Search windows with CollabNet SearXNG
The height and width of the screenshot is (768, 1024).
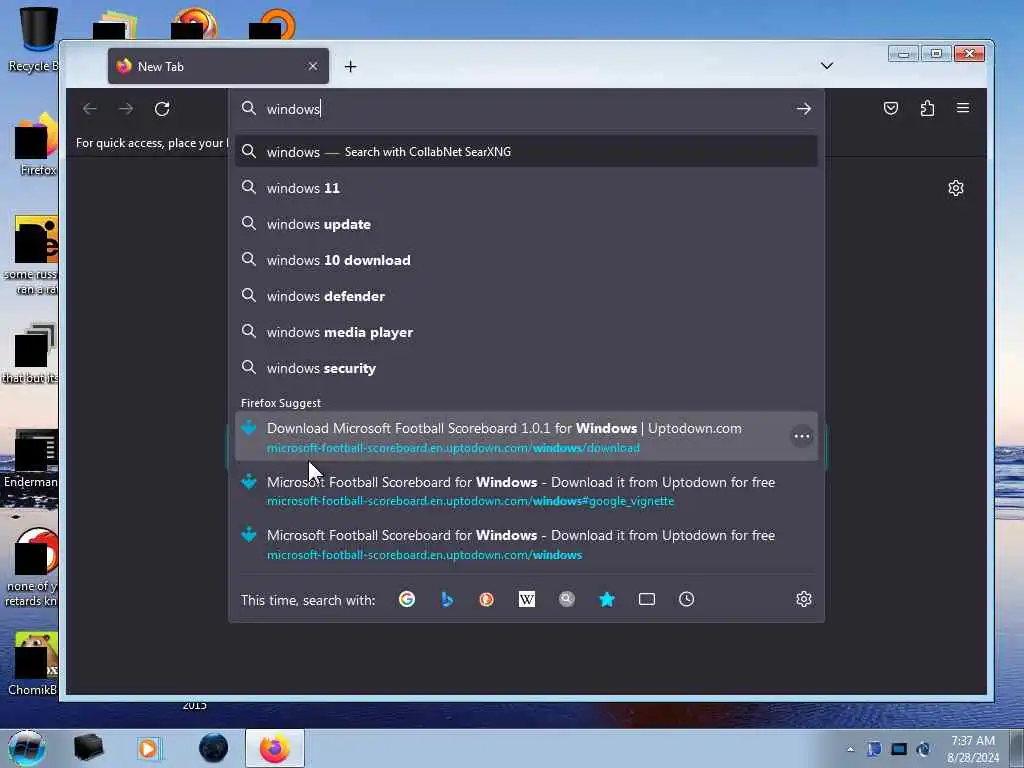pyautogui.click(x=526, y=152)
